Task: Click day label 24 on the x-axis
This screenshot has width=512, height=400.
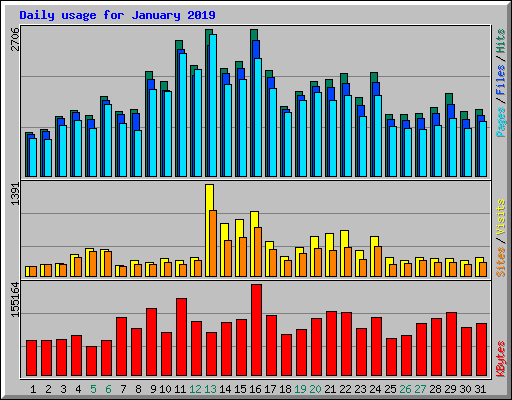Action: click(x=375, y=389)
